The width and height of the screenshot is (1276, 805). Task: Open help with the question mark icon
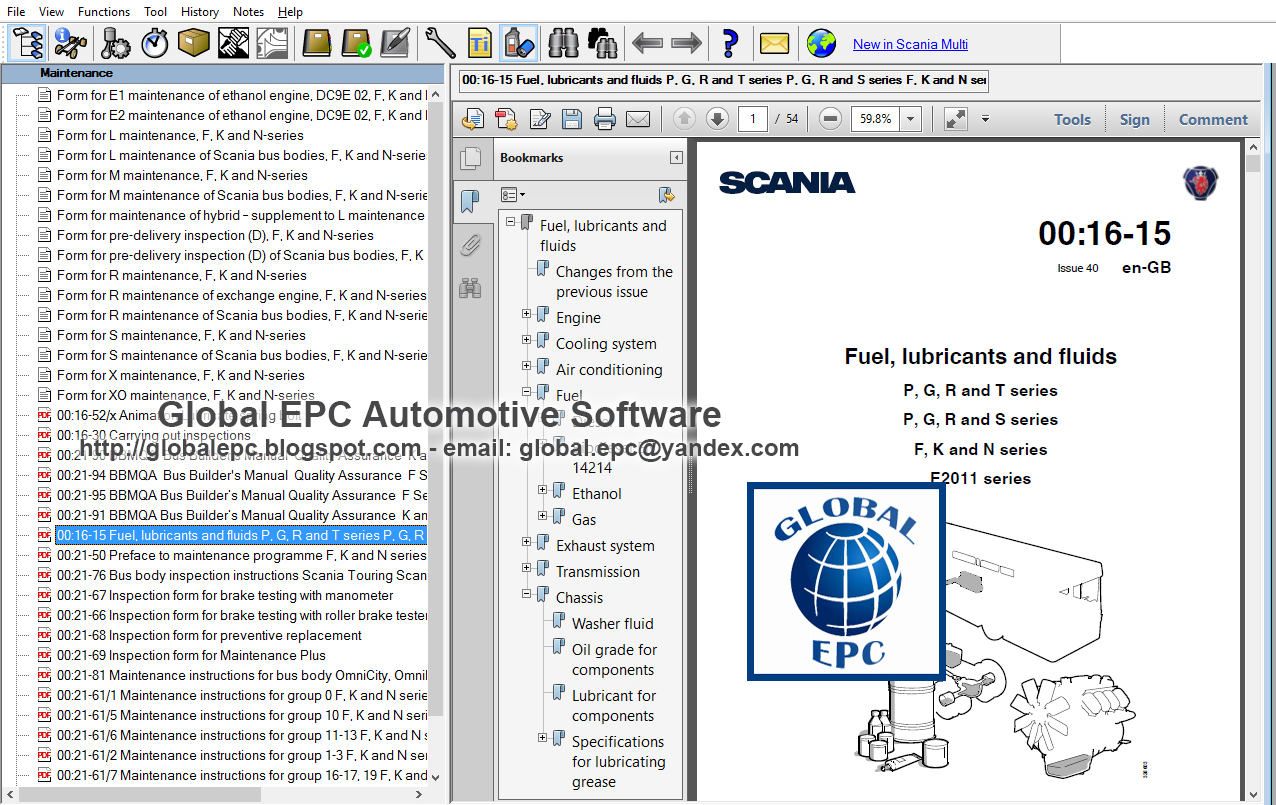pyautogui.click(x=730, y=44)
